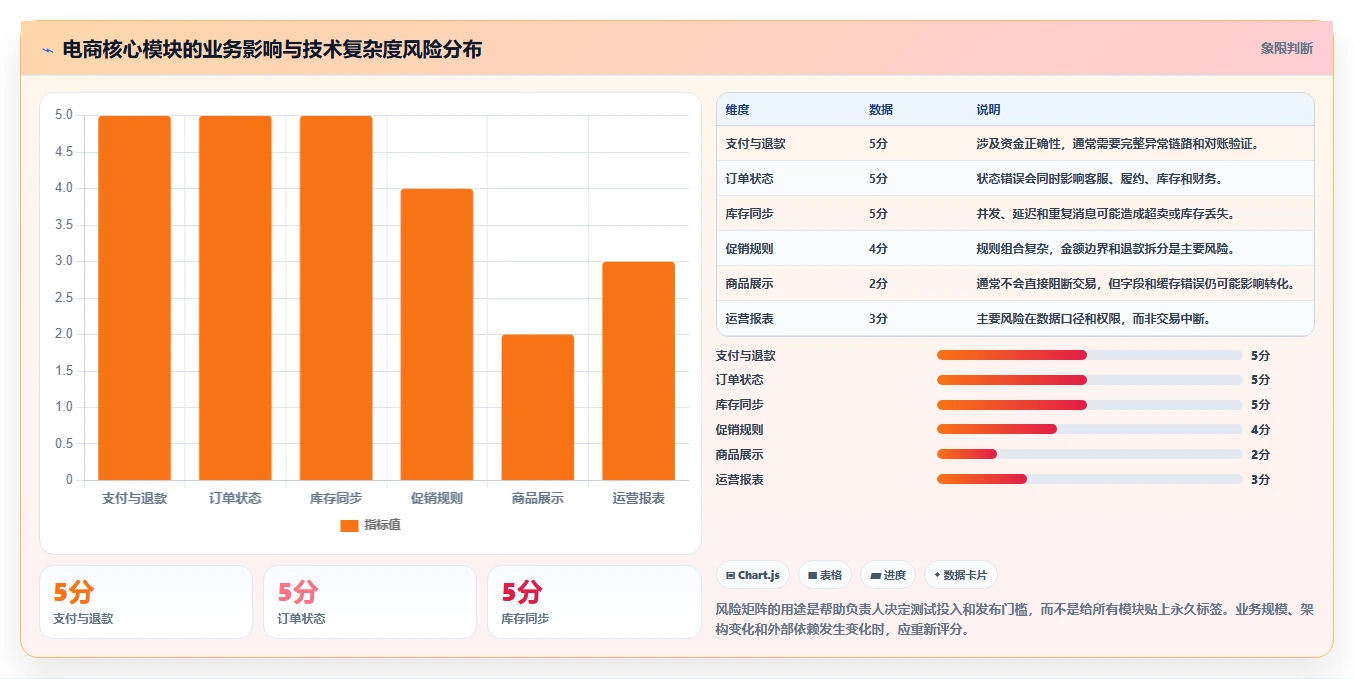Click the 库存同步 cell in the table
Screen dimensions: 1354x679
pos(750,214)
